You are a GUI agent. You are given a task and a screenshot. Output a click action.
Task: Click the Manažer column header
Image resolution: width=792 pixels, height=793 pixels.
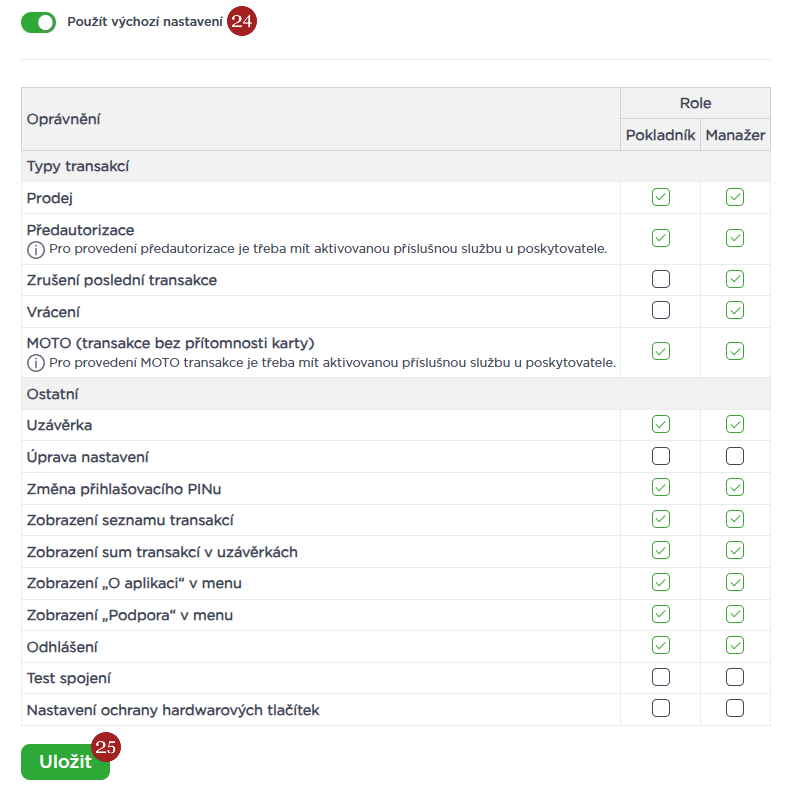point(735,135)
